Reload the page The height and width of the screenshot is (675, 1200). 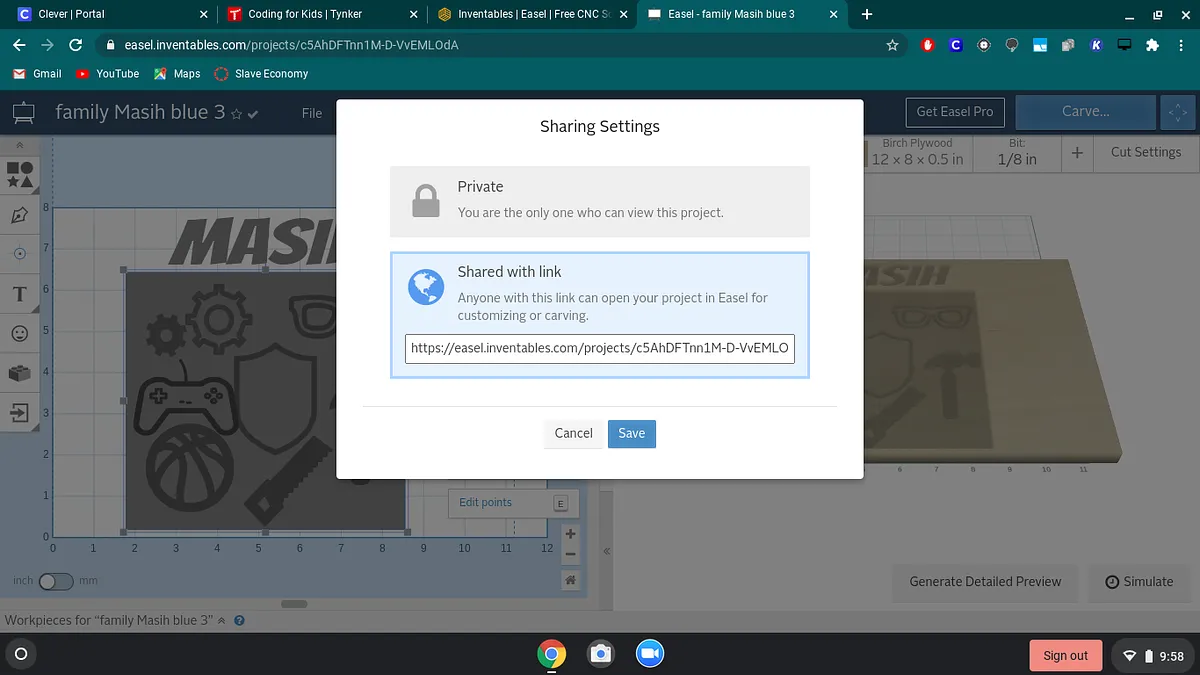75,45
